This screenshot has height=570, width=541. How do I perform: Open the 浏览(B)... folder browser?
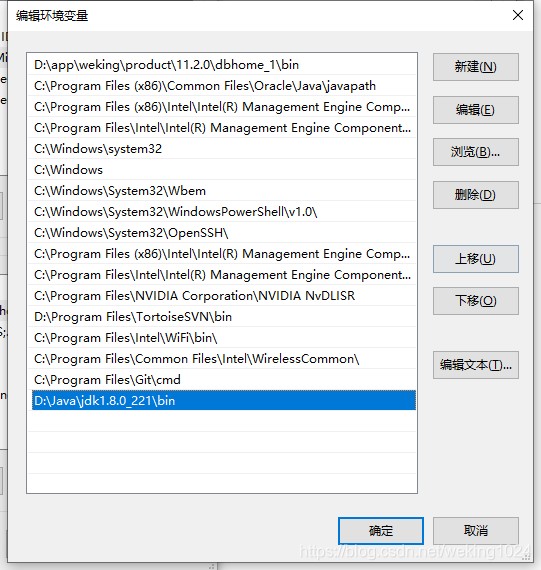[x=476, y=152]
